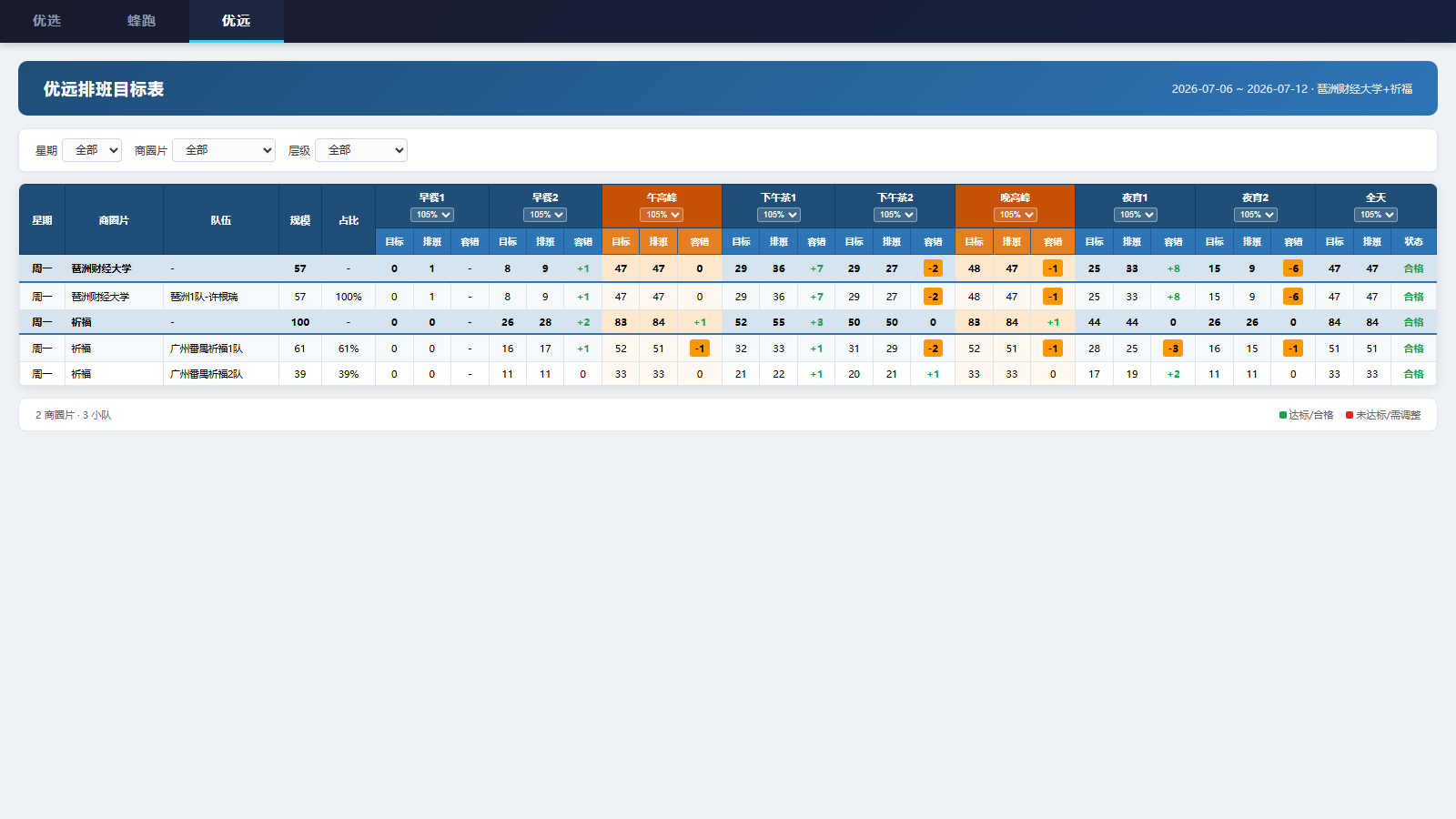Click the 39% share cell
Viewport: 1456px width, 819px height.
click(x=349, y=374)
